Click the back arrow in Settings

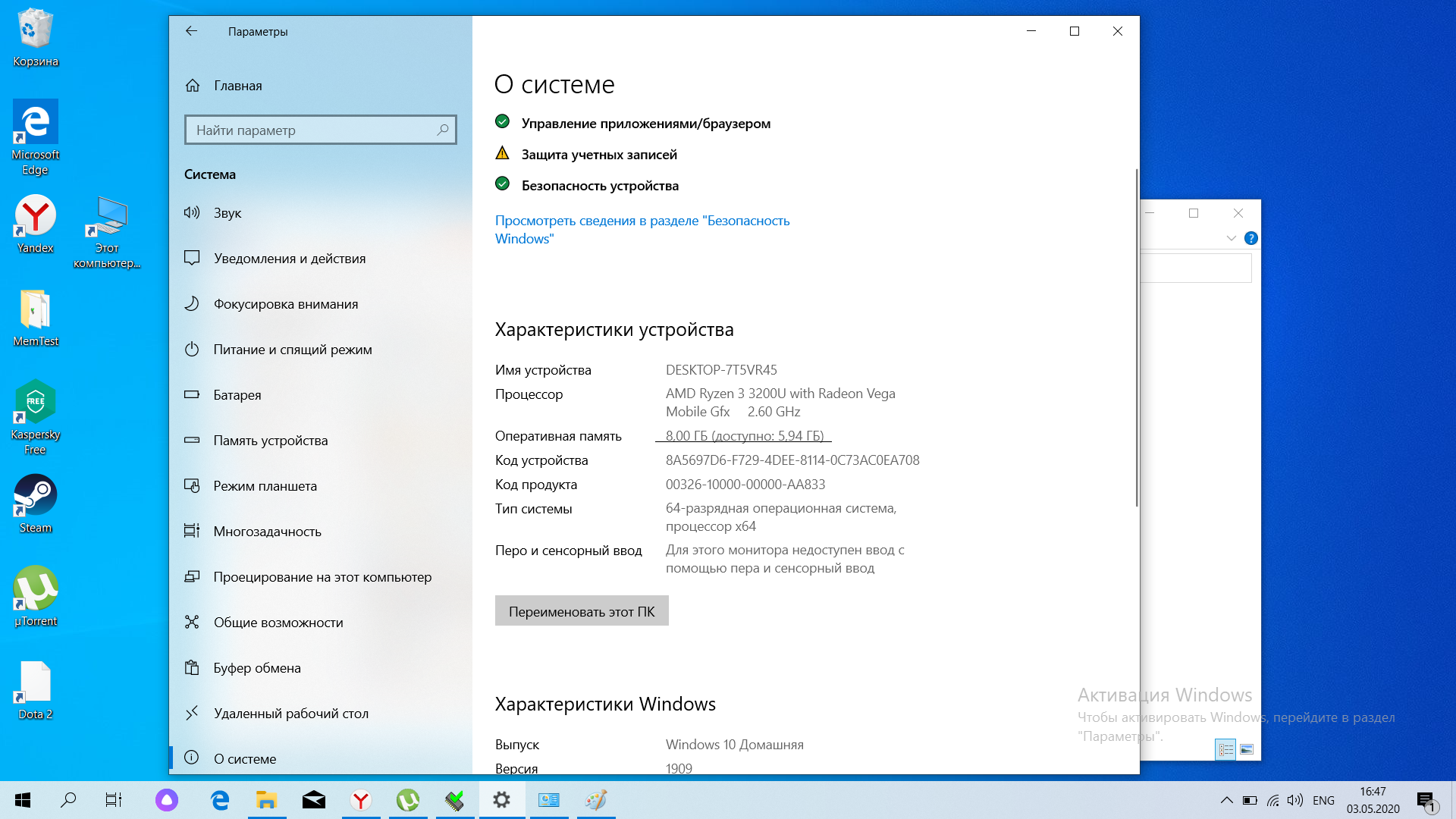click(191, 31)
